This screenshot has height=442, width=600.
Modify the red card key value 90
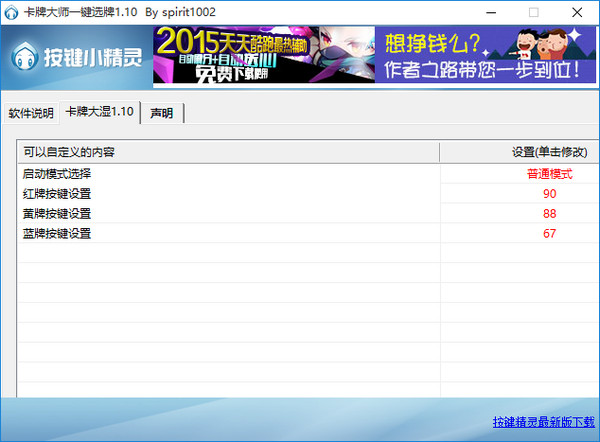tap(549, 194)
